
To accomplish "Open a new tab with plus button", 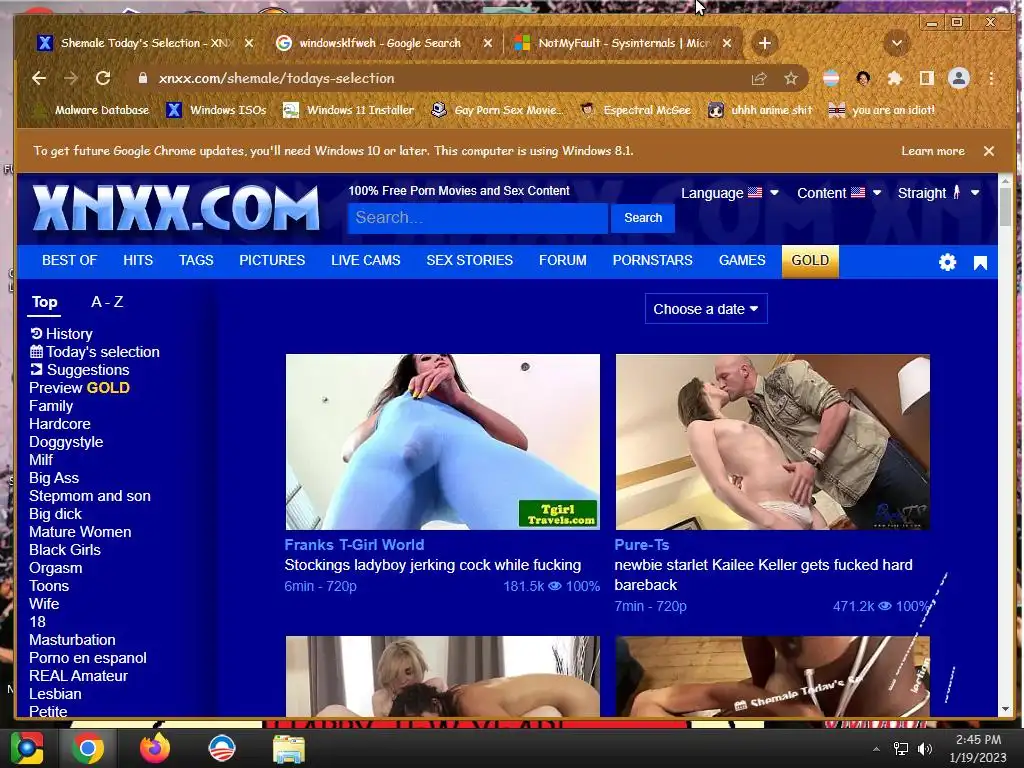I will click(x=765, y=43).
